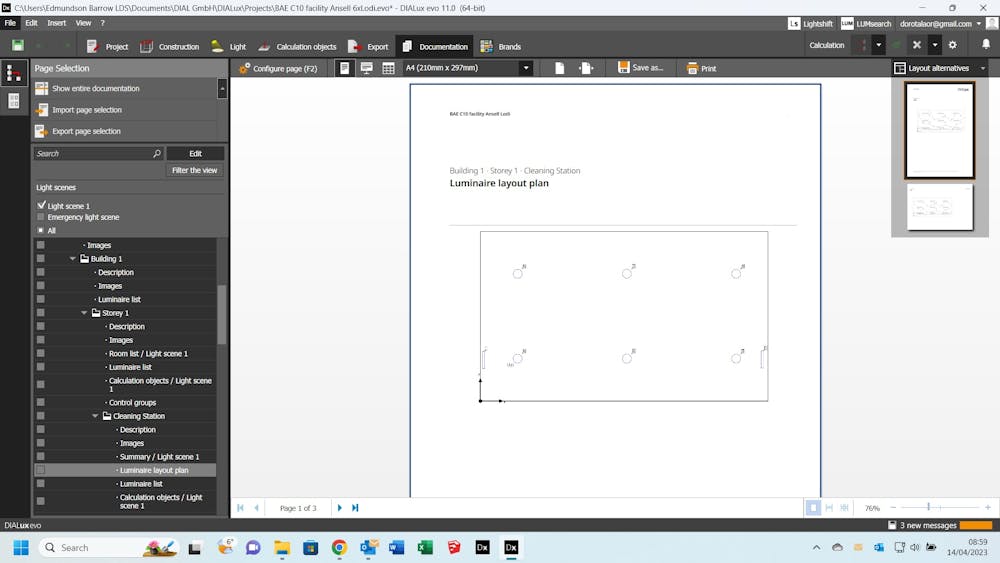
Task: Expand the Layout alternatives dropdown
Action: tap(982, 68)
